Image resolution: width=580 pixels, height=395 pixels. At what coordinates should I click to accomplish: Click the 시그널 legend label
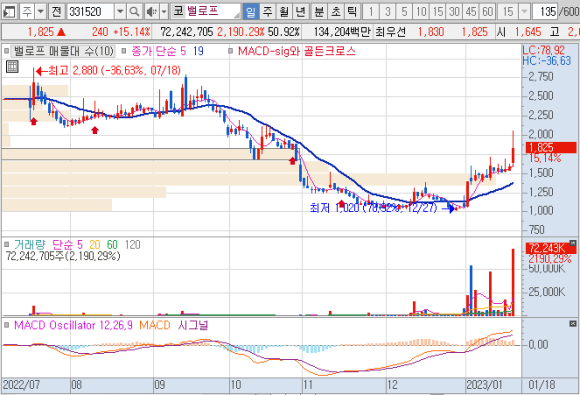(x=193, y=325)
